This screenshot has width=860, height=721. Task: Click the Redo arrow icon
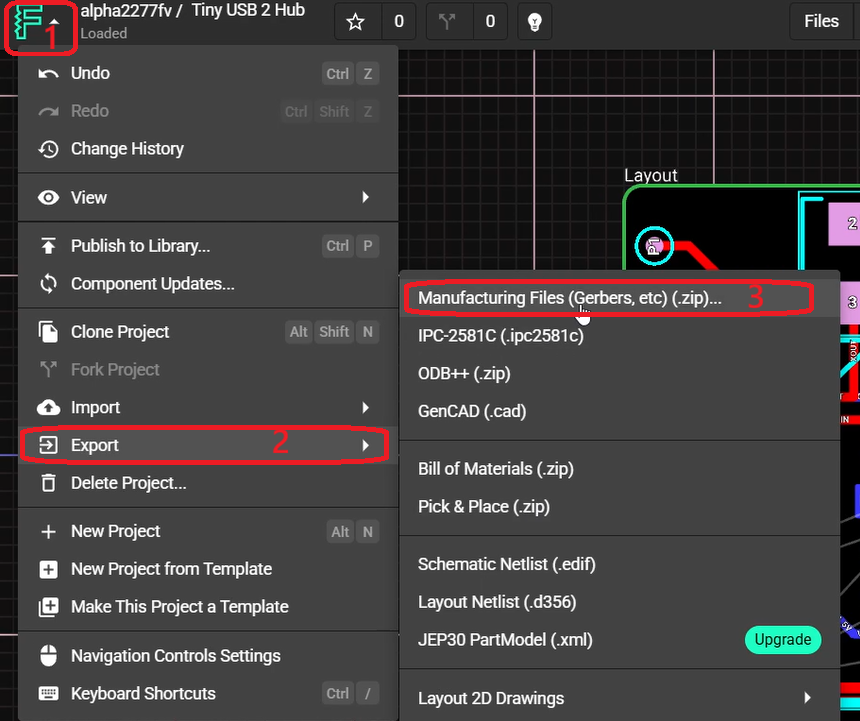pyautogui.click(x=48, y=111)
